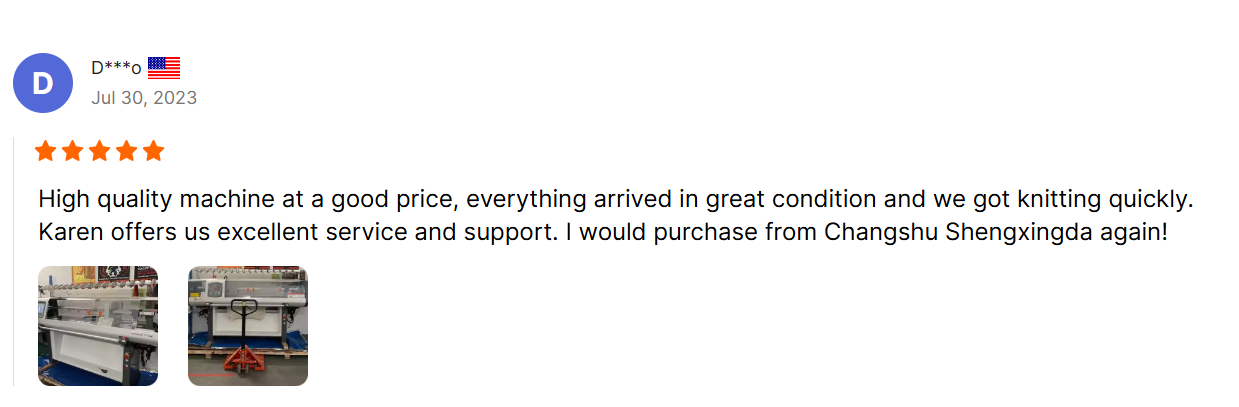Select the first orange rating star
Viewport: 1239px width, 407px height.
pyautogui.click(x=46, y=151)
